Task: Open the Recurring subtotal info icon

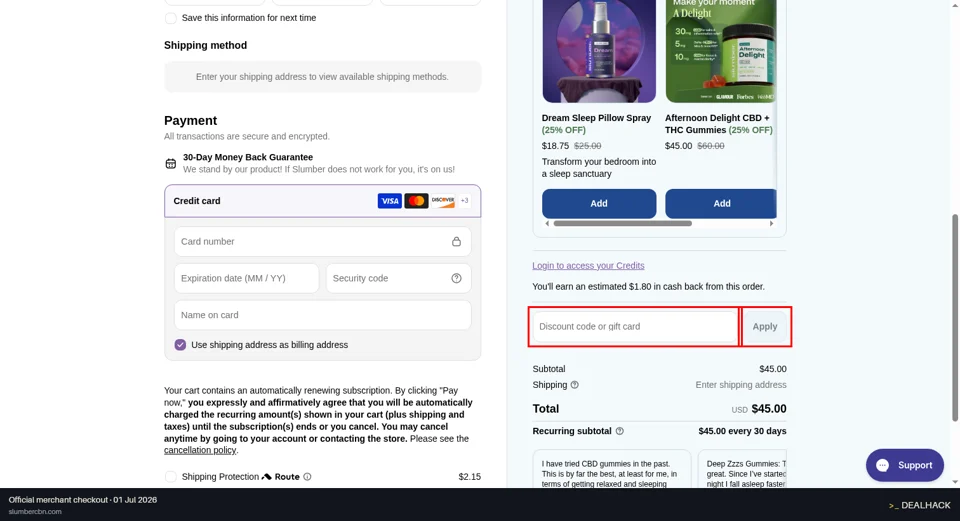Action: [620, 431]
